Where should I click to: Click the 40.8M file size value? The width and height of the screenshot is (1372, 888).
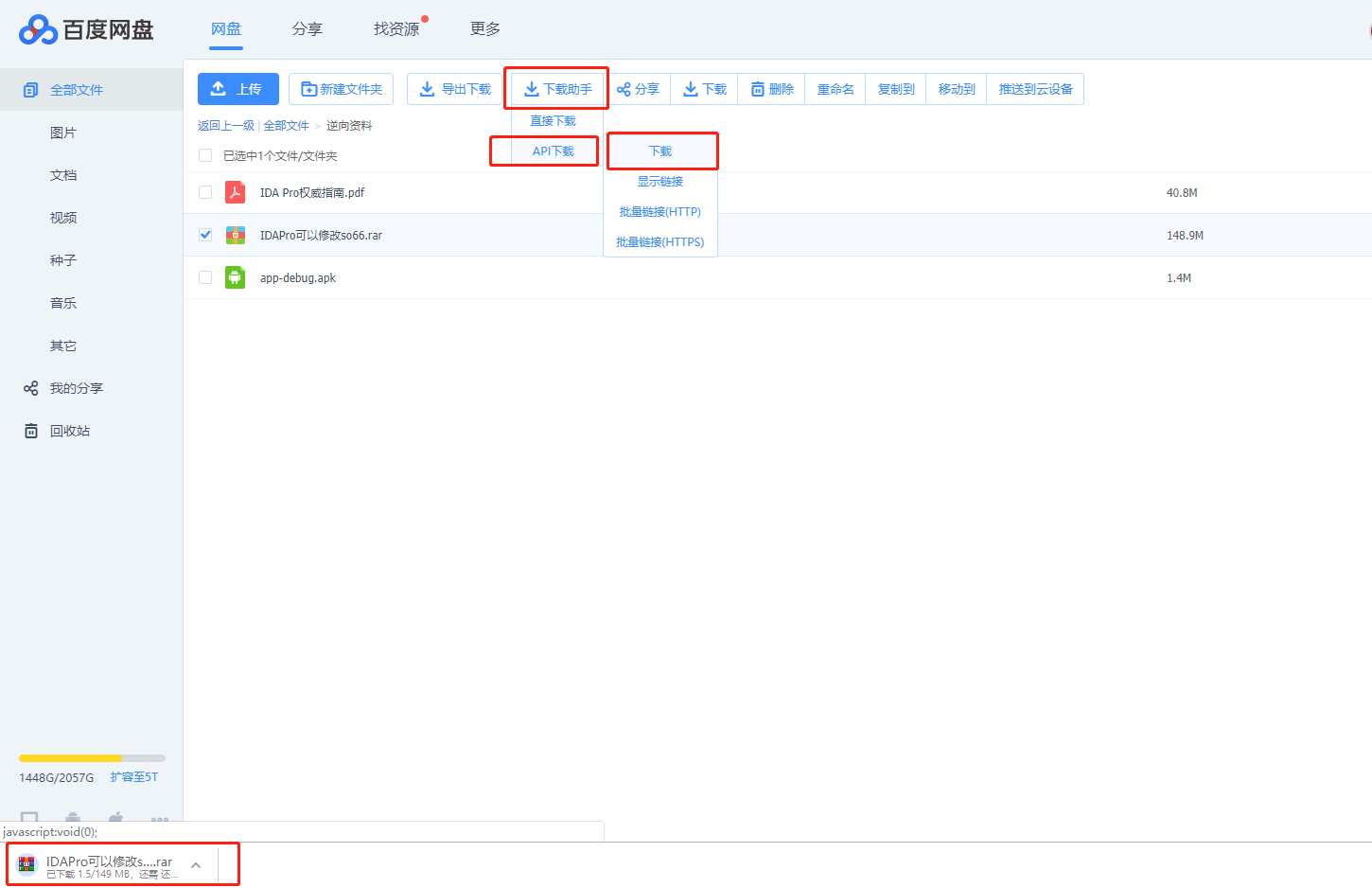1182,193
